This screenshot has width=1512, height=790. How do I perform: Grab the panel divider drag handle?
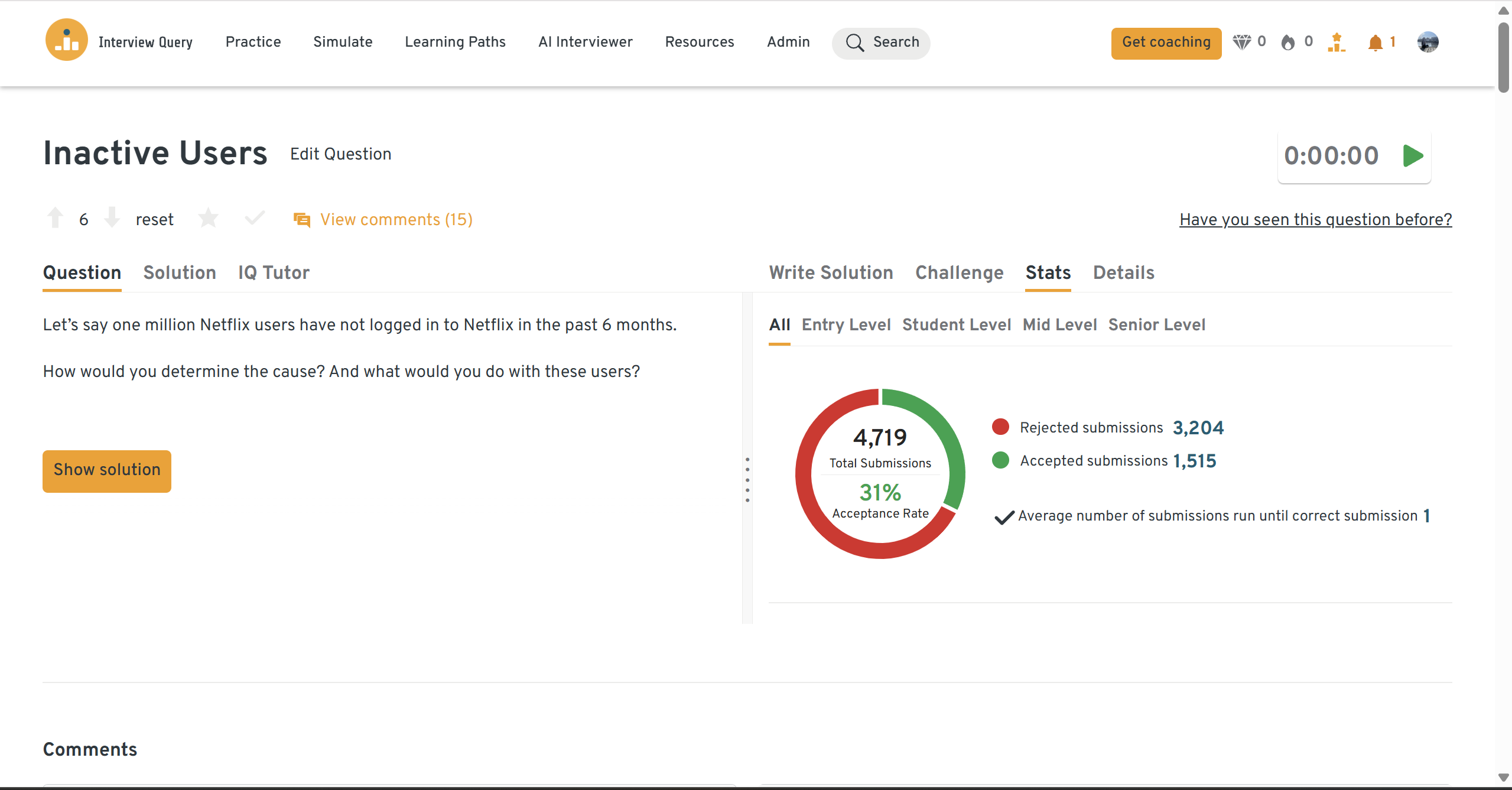[x=747, y=479]
